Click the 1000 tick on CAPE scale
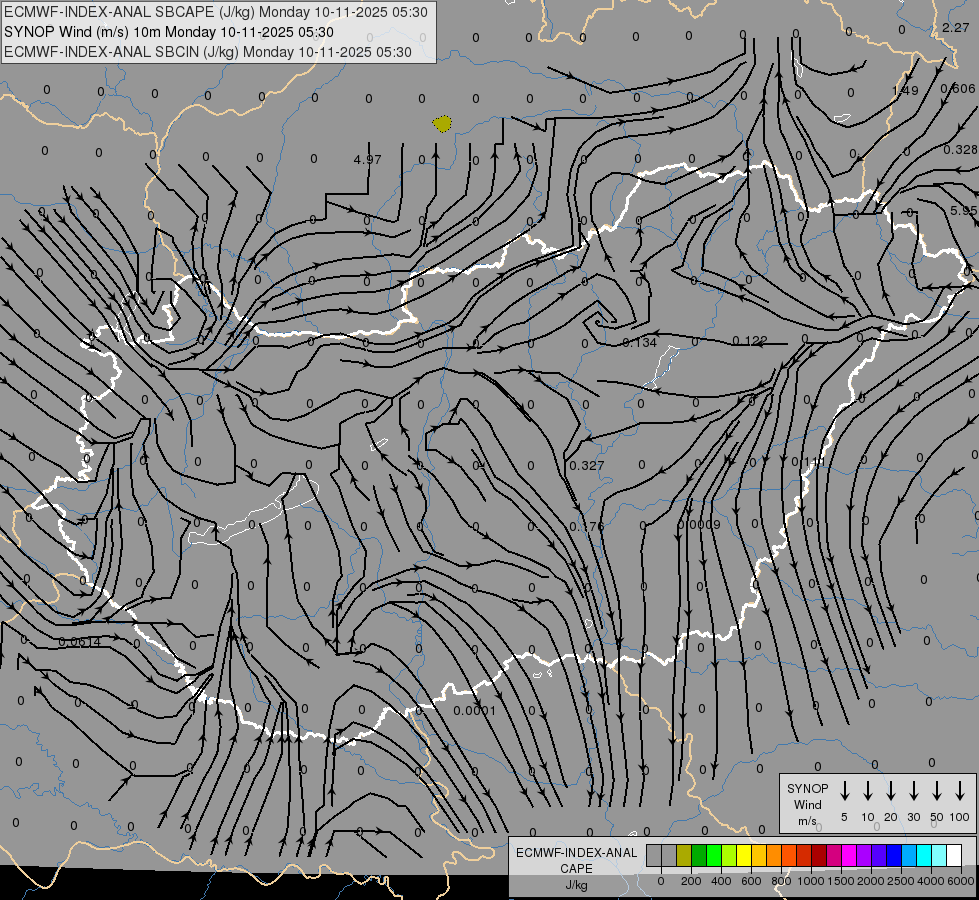The width and height of the screenshot is (979, 900). click(x=811, y=881)
